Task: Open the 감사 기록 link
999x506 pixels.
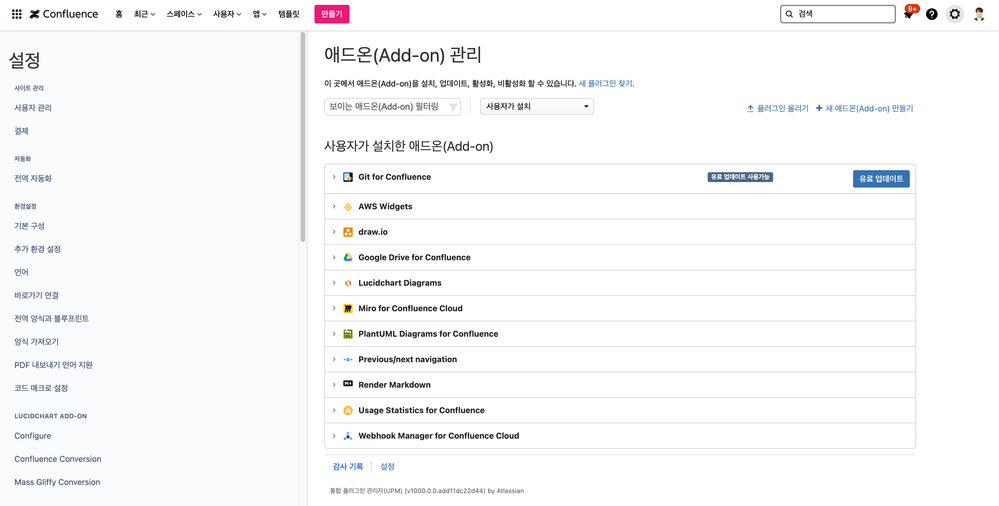Action: (348, 466)
